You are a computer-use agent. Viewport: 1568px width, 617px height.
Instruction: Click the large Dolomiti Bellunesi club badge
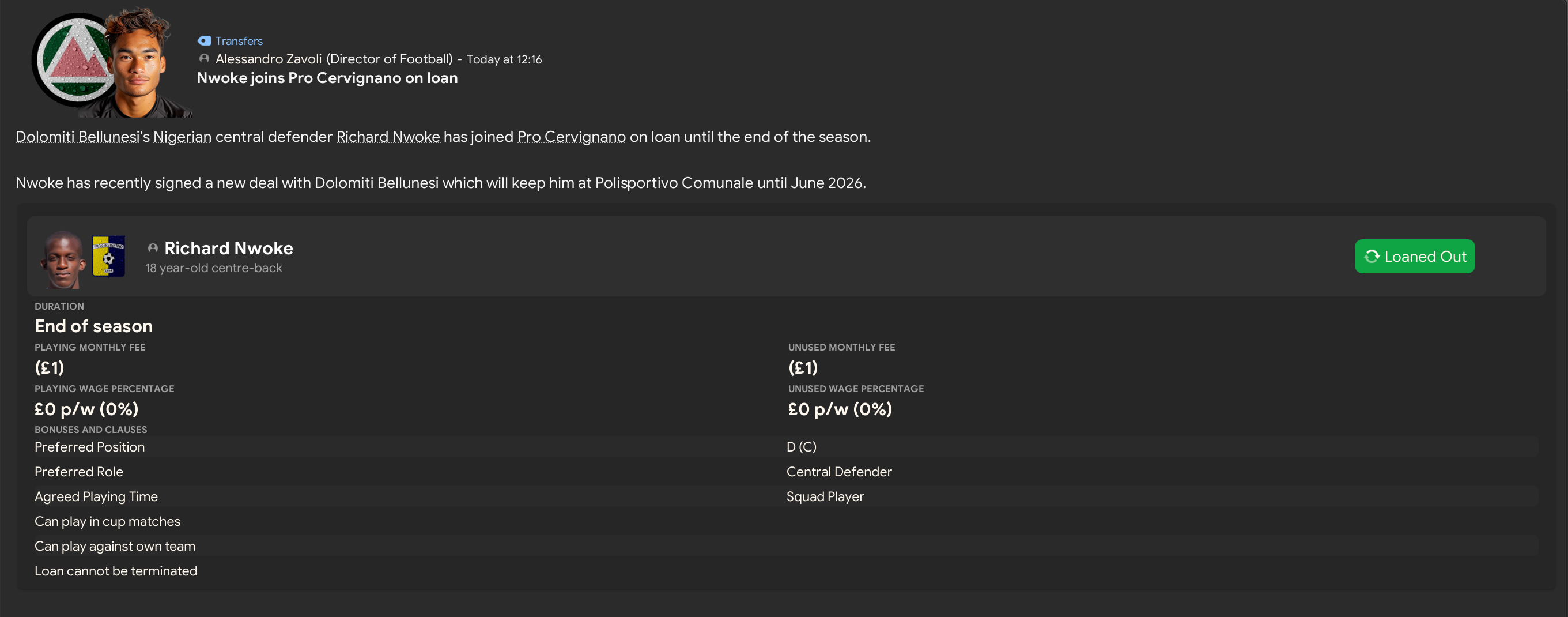click(70, 61)
